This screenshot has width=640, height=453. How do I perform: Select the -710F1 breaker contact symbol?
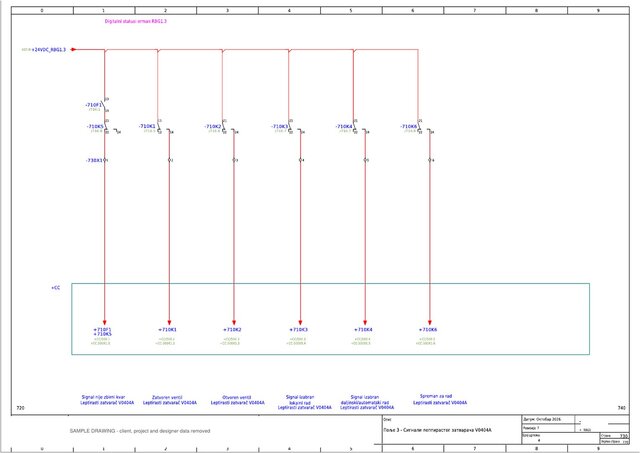(x=105, y=105)
